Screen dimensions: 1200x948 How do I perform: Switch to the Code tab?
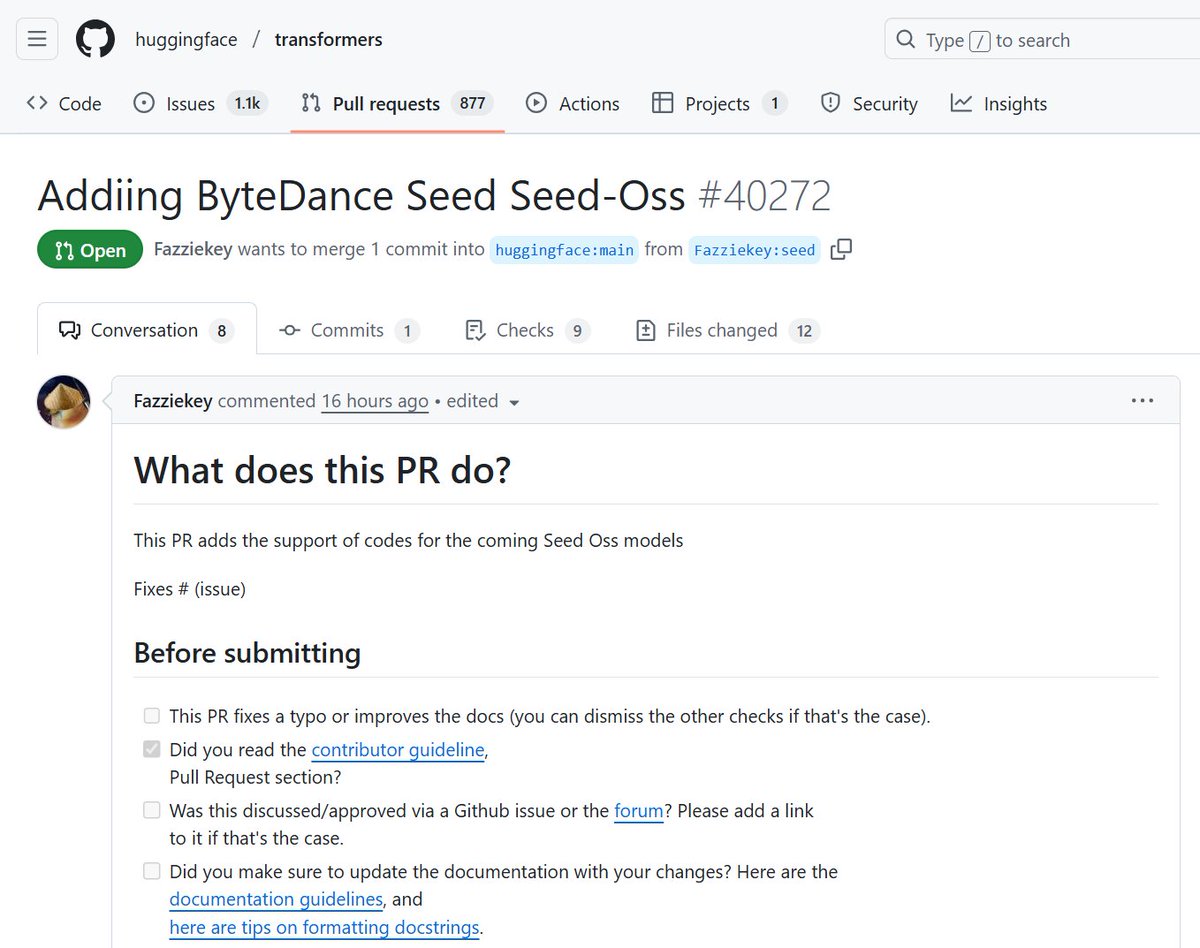point(64,104)
